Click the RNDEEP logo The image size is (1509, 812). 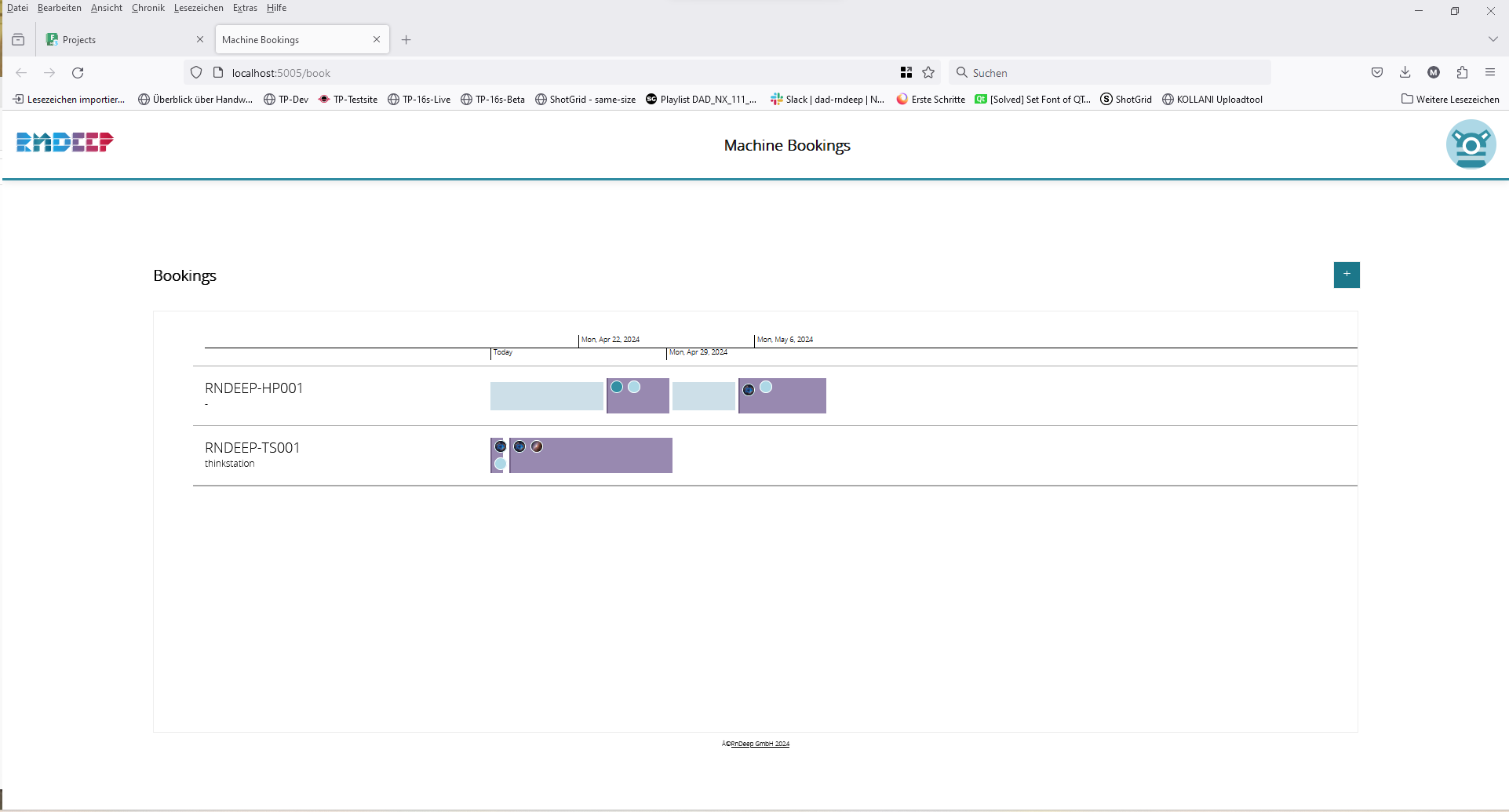(x=65, y=142)
